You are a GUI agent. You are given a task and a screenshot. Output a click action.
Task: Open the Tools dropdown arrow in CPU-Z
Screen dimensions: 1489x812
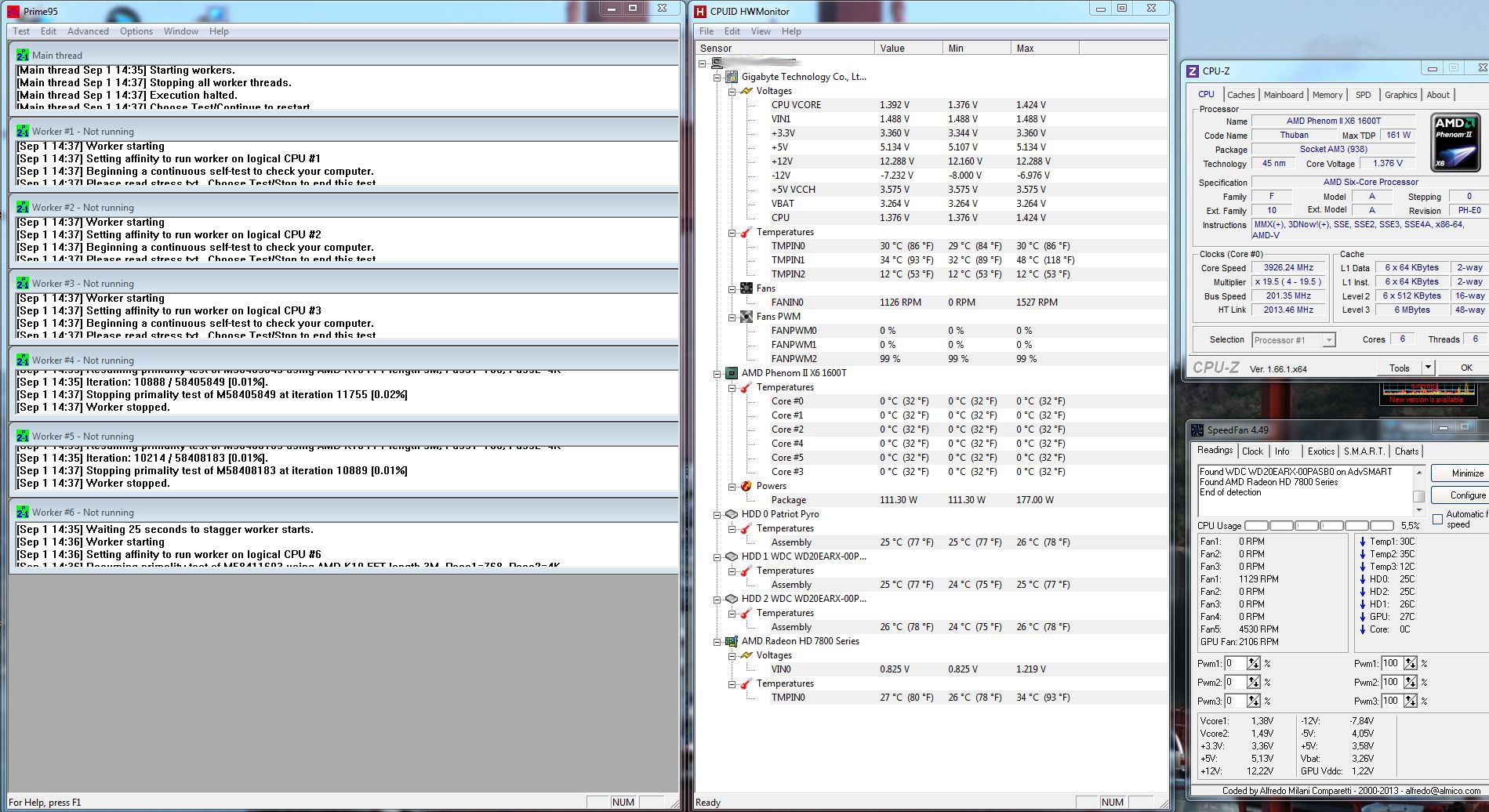[x=1428, y=368]
